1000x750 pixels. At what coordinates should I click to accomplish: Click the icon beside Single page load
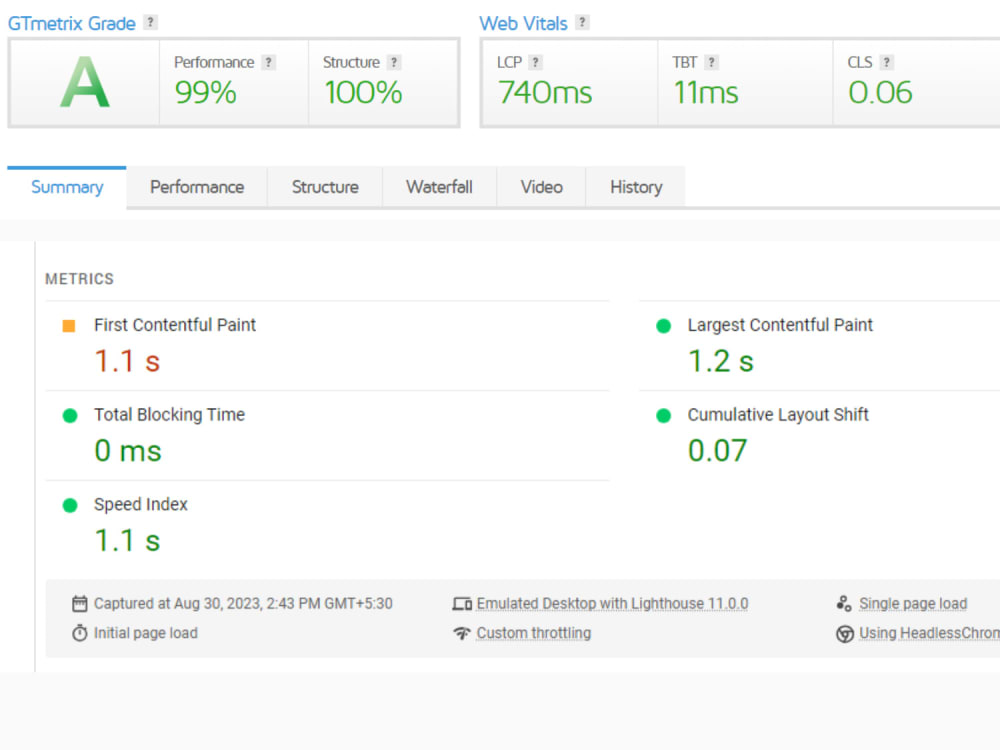pos(844,603)
